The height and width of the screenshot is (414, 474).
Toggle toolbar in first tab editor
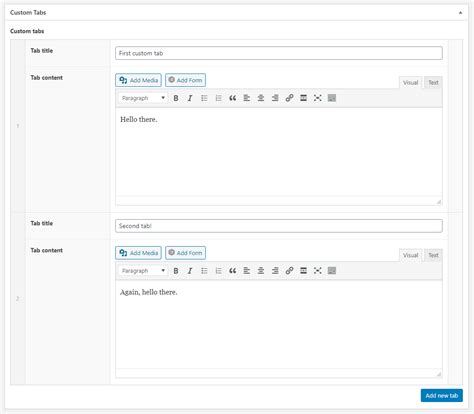point(332,98)
